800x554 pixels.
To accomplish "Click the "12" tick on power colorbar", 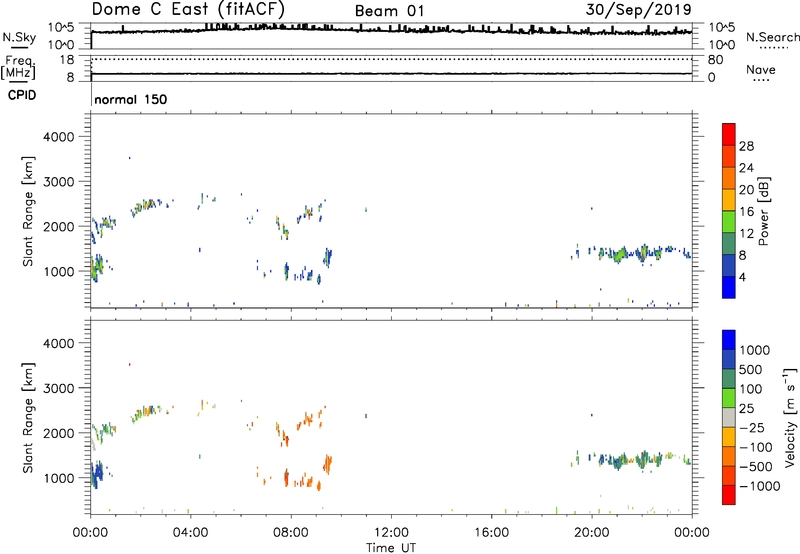I will point(746,234).
